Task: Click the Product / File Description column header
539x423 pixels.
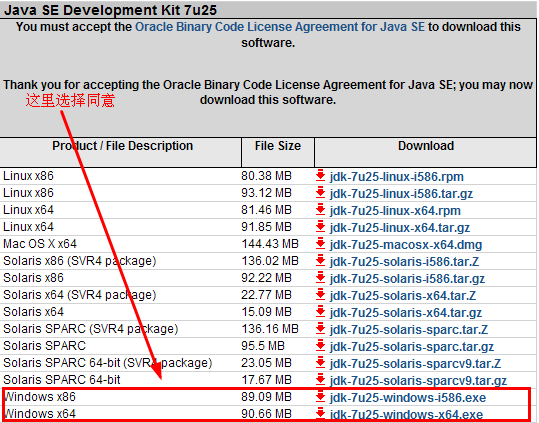Action: [x=122, y=146]
